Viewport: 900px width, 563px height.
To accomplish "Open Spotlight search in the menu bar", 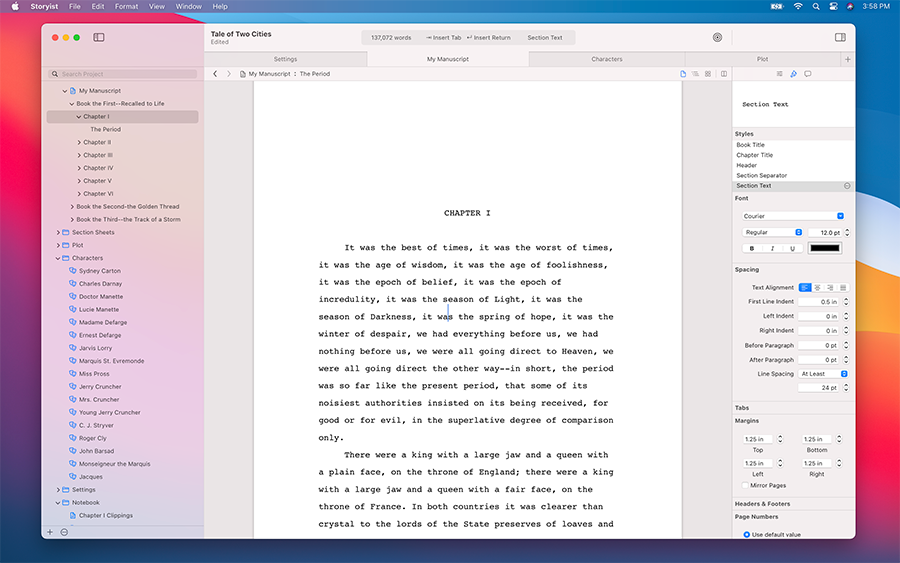I will (x=816, y=6).
